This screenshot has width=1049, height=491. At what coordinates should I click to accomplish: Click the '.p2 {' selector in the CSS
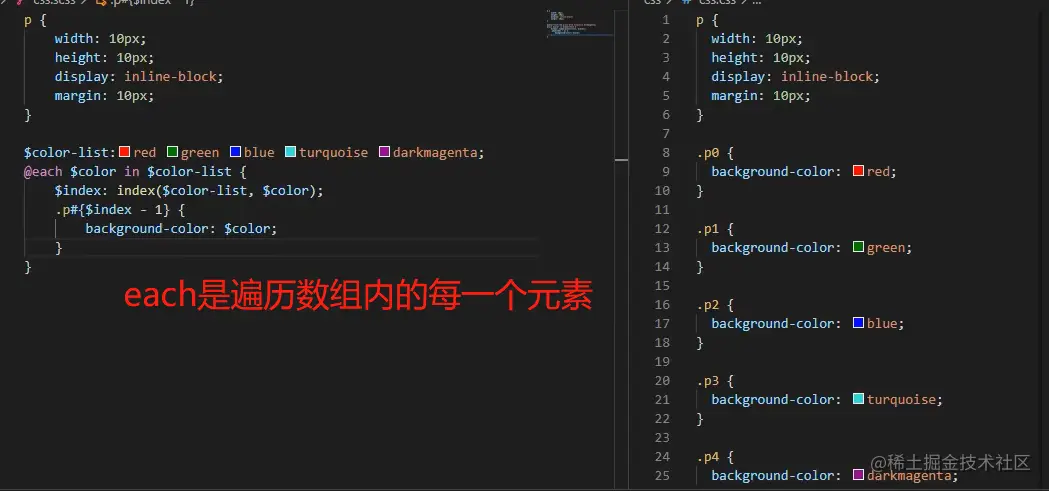pyautogui.click(x=715, y=304)
